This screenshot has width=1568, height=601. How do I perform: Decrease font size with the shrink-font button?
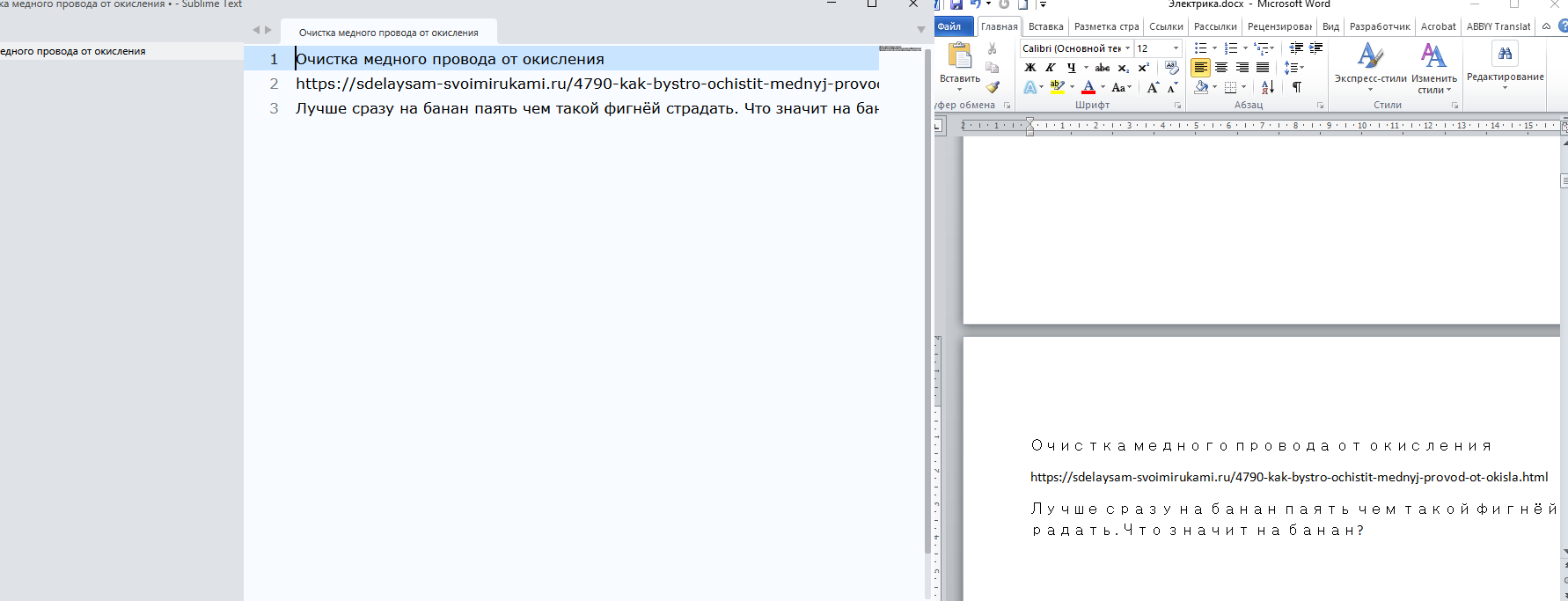[x=1172, y=87]
